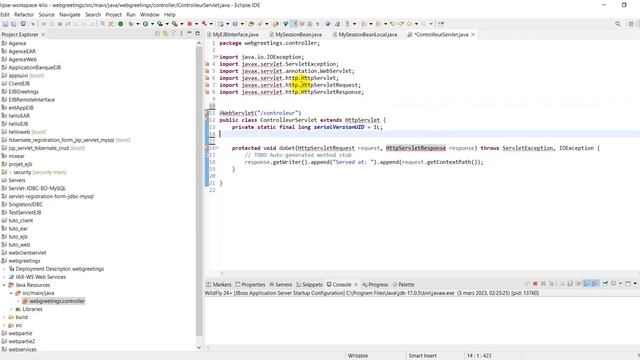
Task: Click the Run Last Tool green icon
Action: coord(160,24)
